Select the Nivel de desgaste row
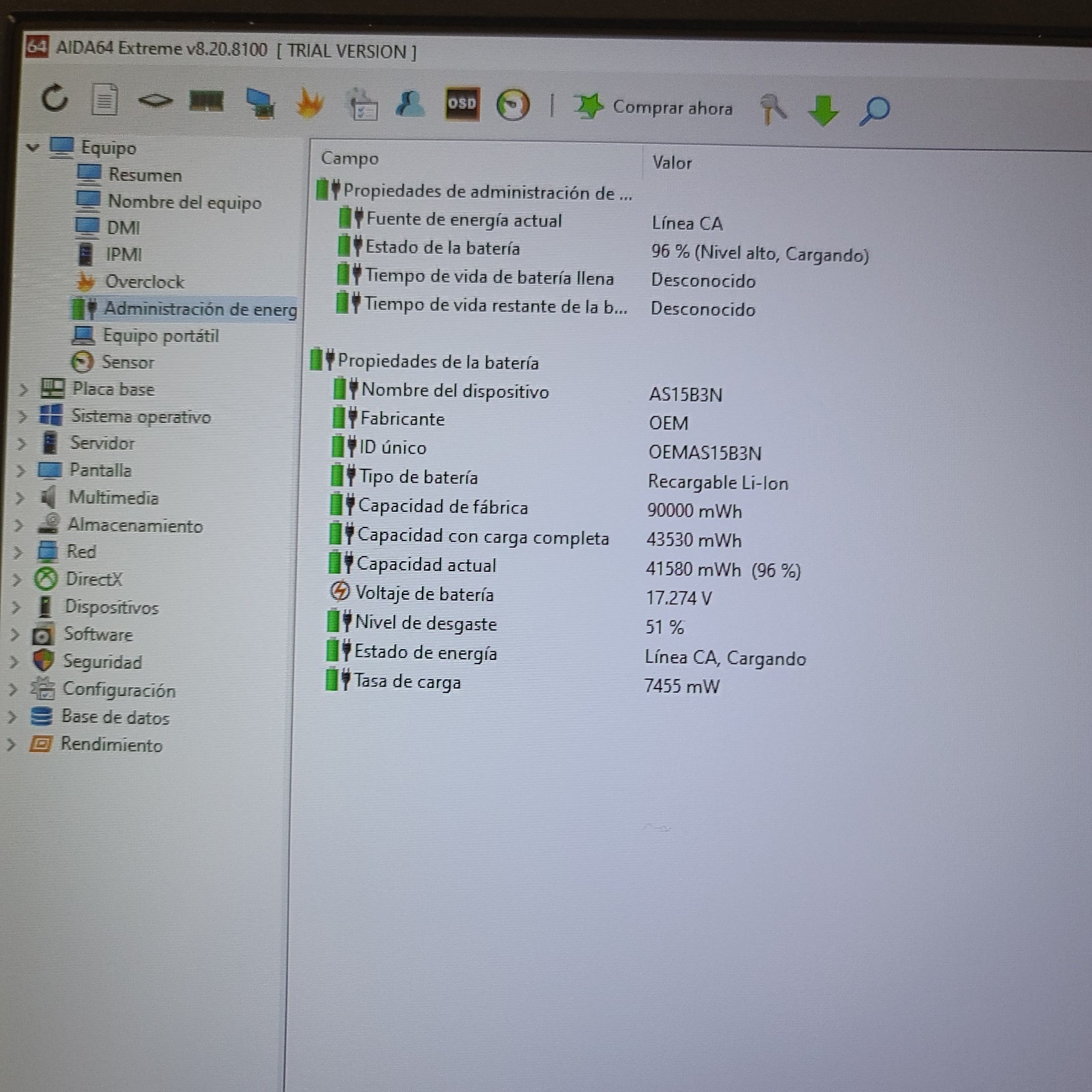The image size is (1092, 1092). point(566,624)
